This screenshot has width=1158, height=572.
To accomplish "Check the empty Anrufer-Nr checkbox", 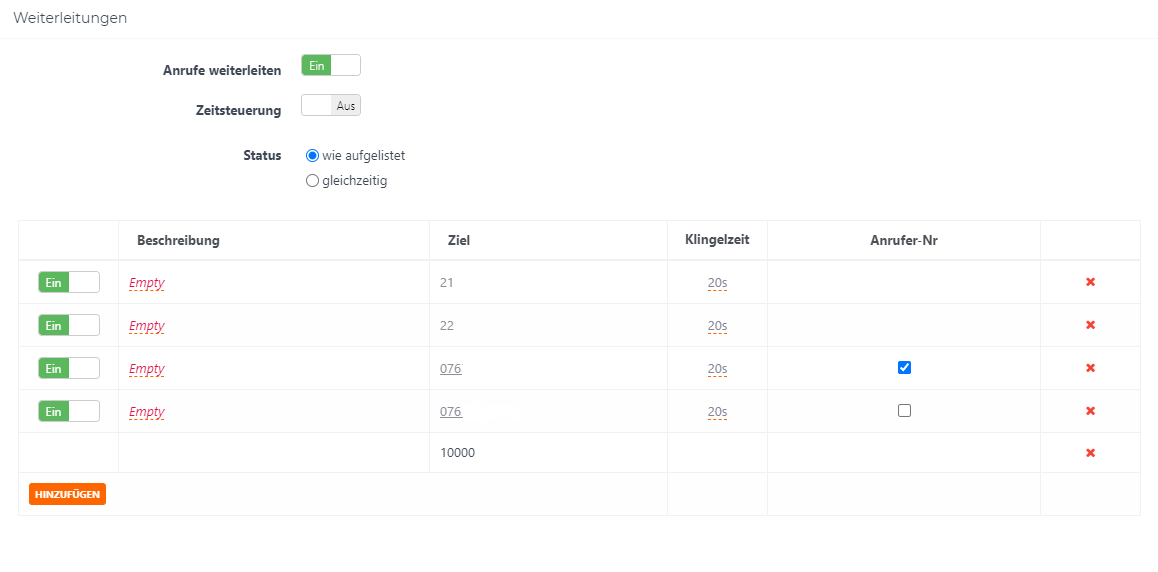I will (904, 410).
